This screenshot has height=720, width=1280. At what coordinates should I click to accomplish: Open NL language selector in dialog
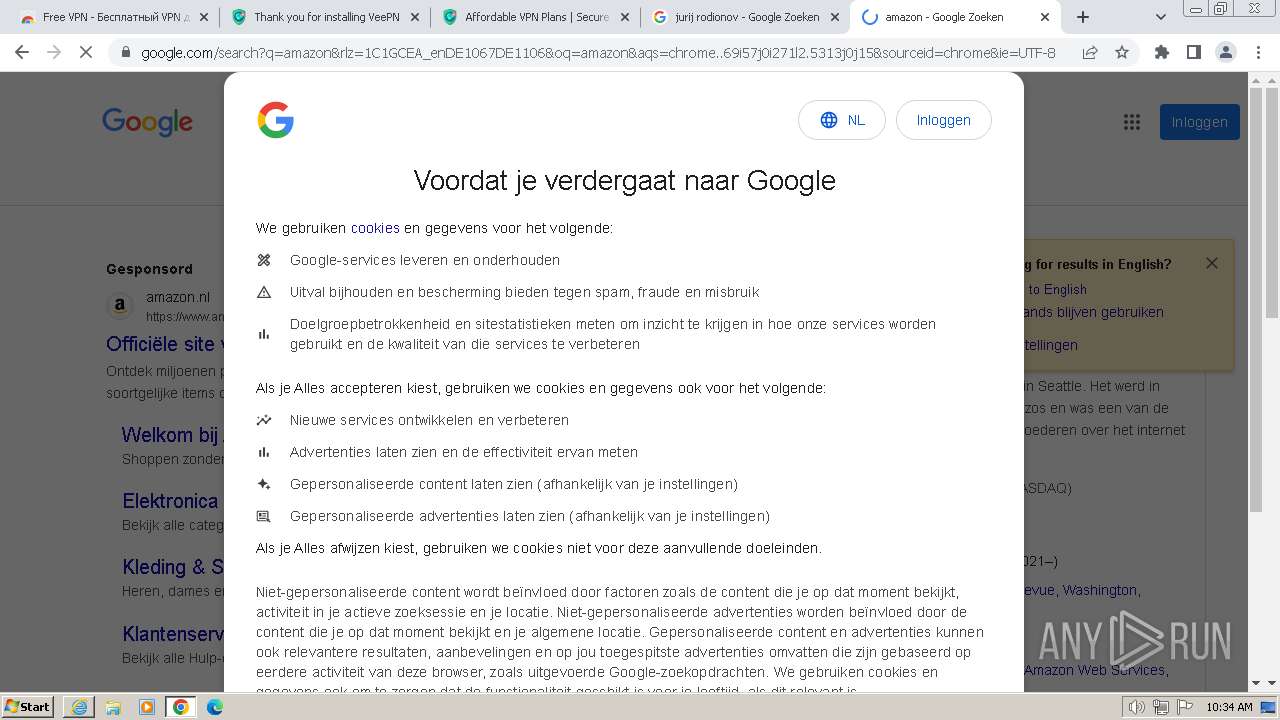(842, 120)
